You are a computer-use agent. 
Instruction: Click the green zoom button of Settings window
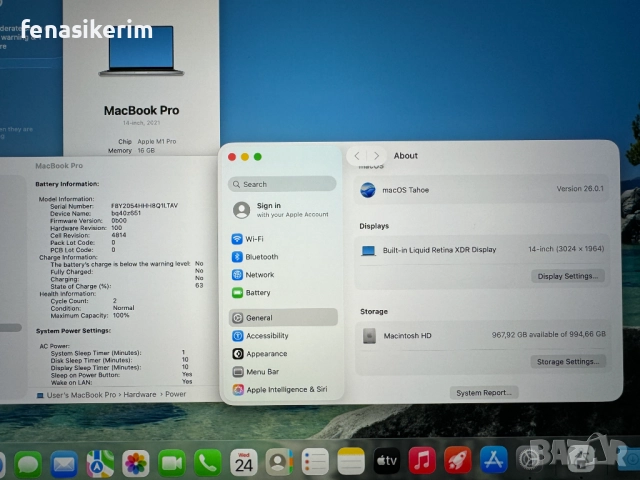pyautogui.click(x=258, y=157)
